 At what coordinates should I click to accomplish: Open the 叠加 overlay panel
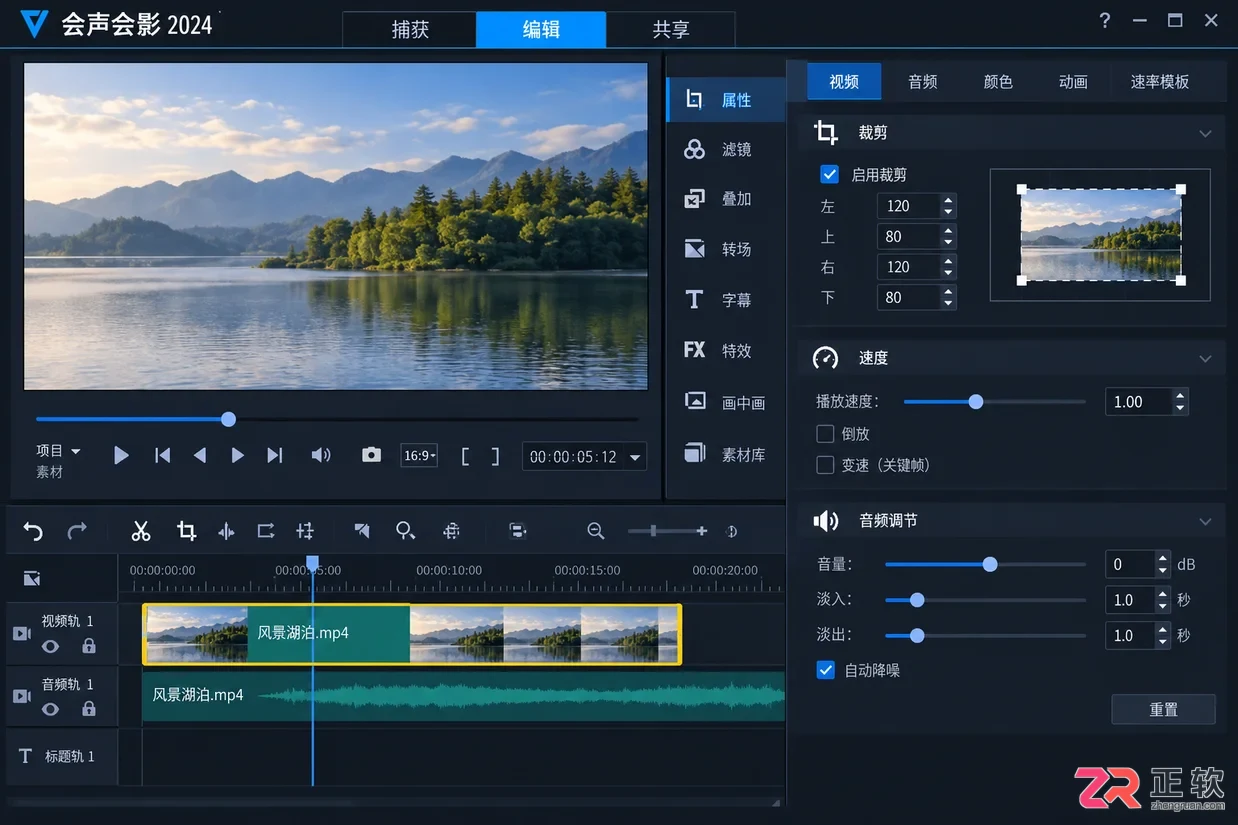pyautogui.click(x=726, y=199)
